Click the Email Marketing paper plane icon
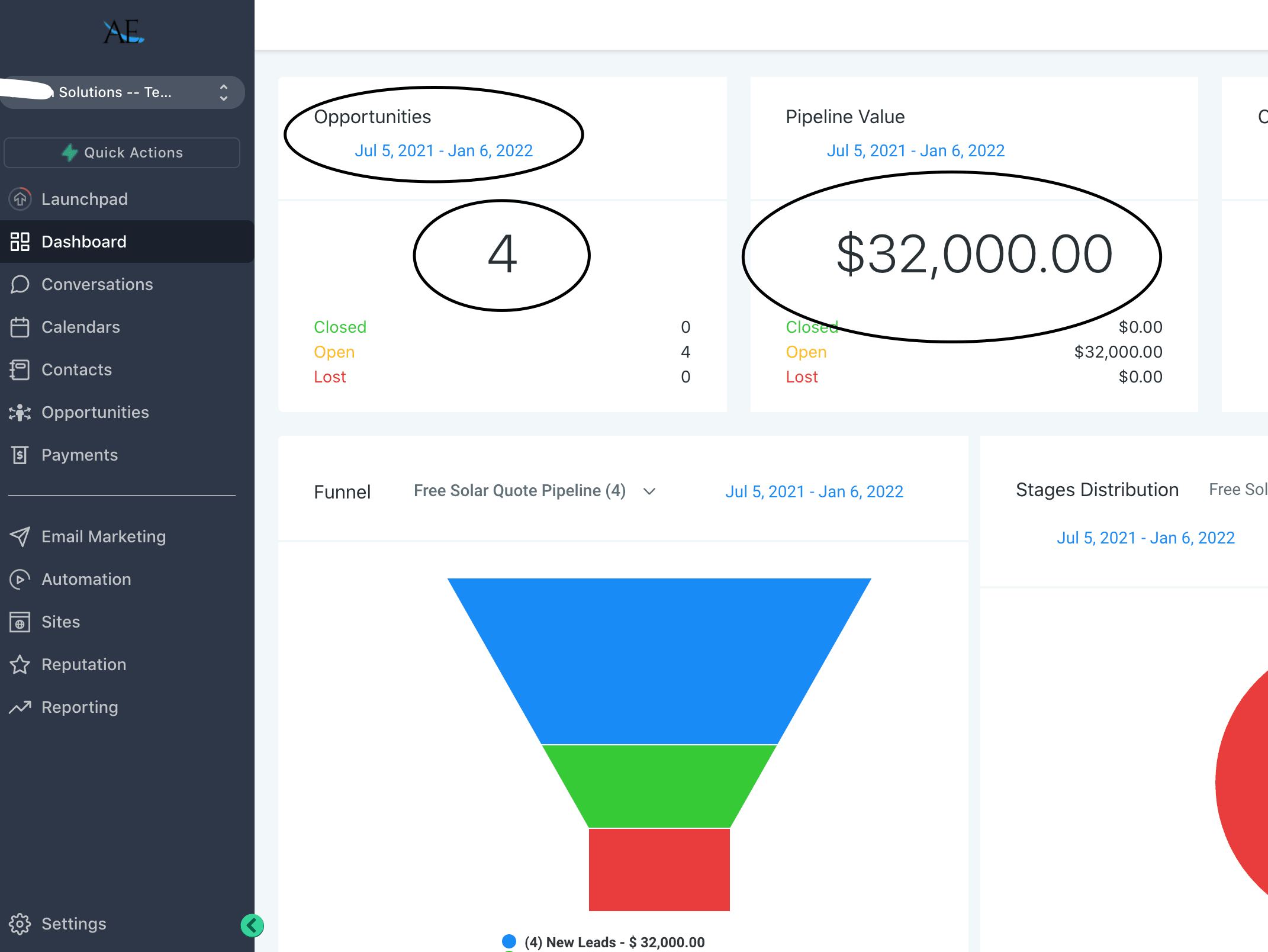The width and height of the screenshot is (1268, 952). click(20, 536)
